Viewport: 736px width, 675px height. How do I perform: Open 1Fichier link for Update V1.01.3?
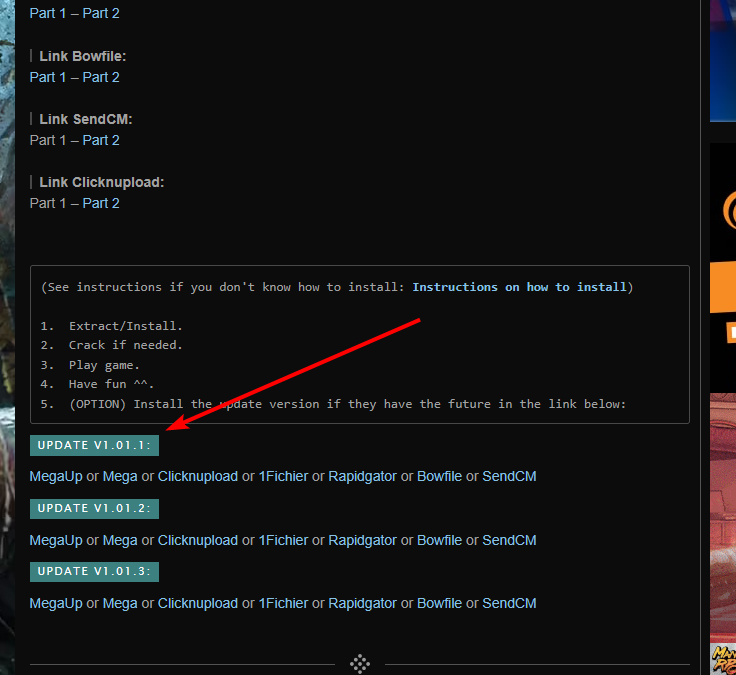[284, 603]
